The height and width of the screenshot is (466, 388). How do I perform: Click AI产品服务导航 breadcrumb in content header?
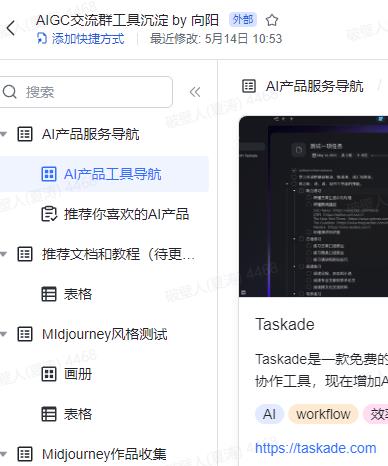coord(314,86)
